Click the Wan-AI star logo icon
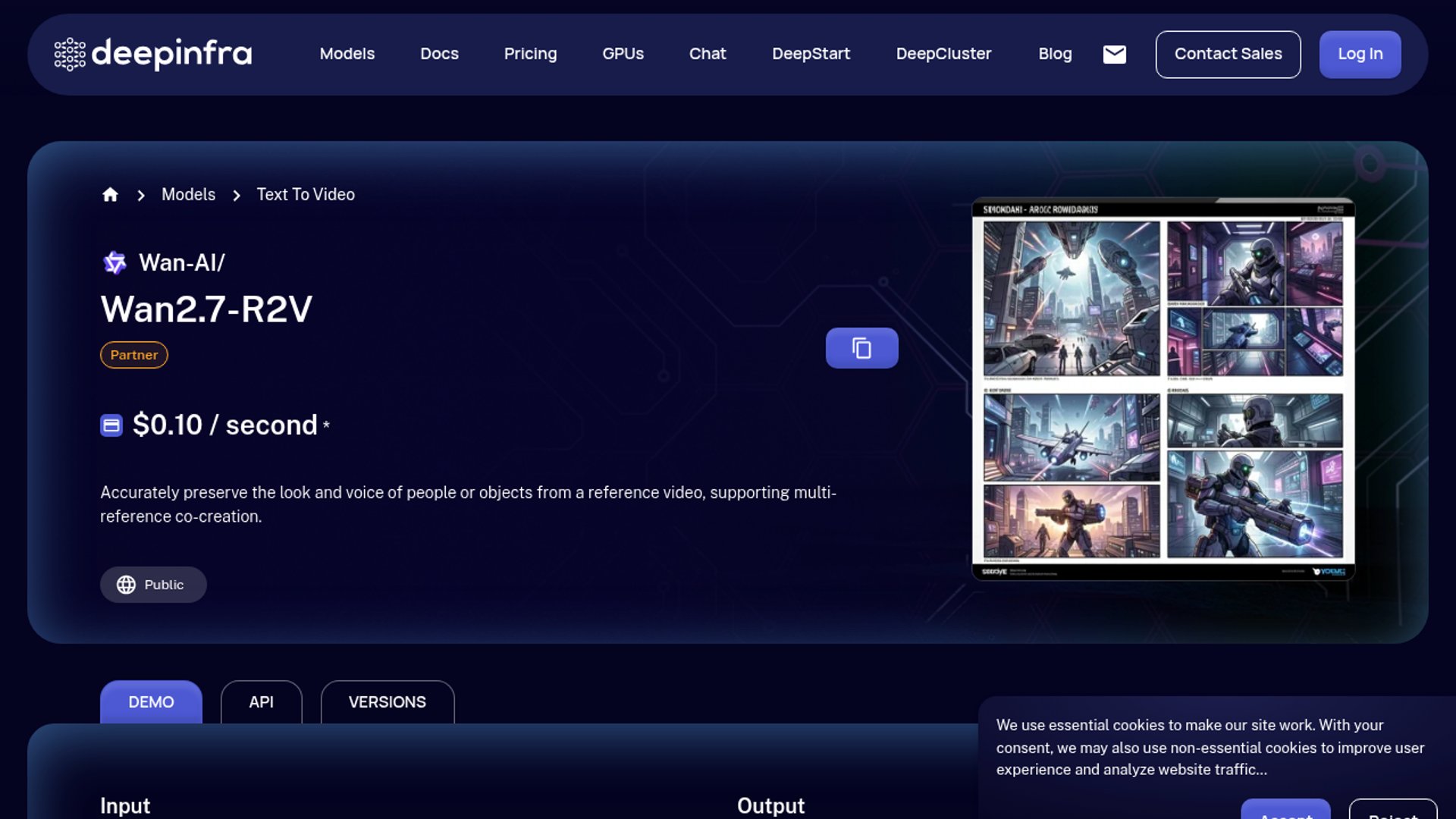The height and width of the screenshot is (819, 1456). point(115,263)
